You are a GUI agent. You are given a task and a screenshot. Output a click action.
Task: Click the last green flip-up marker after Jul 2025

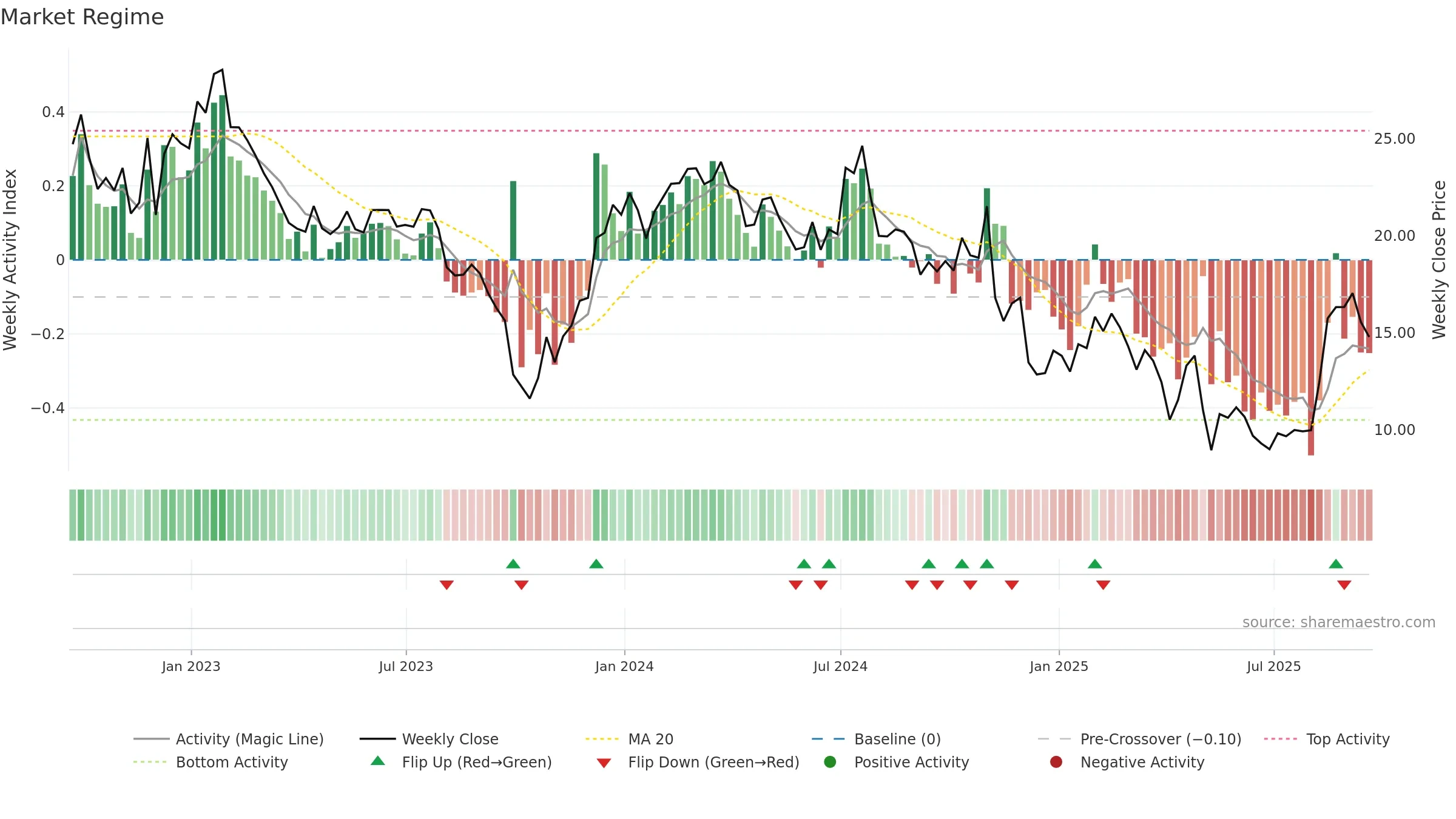pyautogui.click(x=1336, y=564)
